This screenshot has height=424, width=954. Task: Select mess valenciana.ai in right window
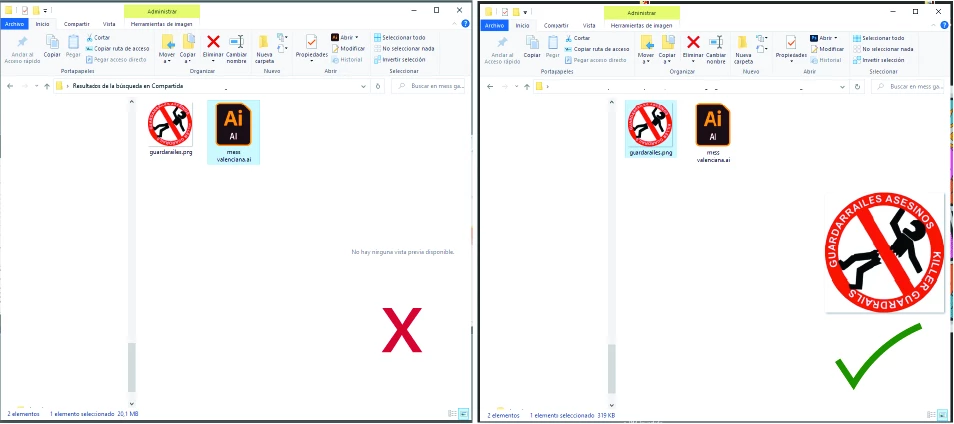pos(713,133)
